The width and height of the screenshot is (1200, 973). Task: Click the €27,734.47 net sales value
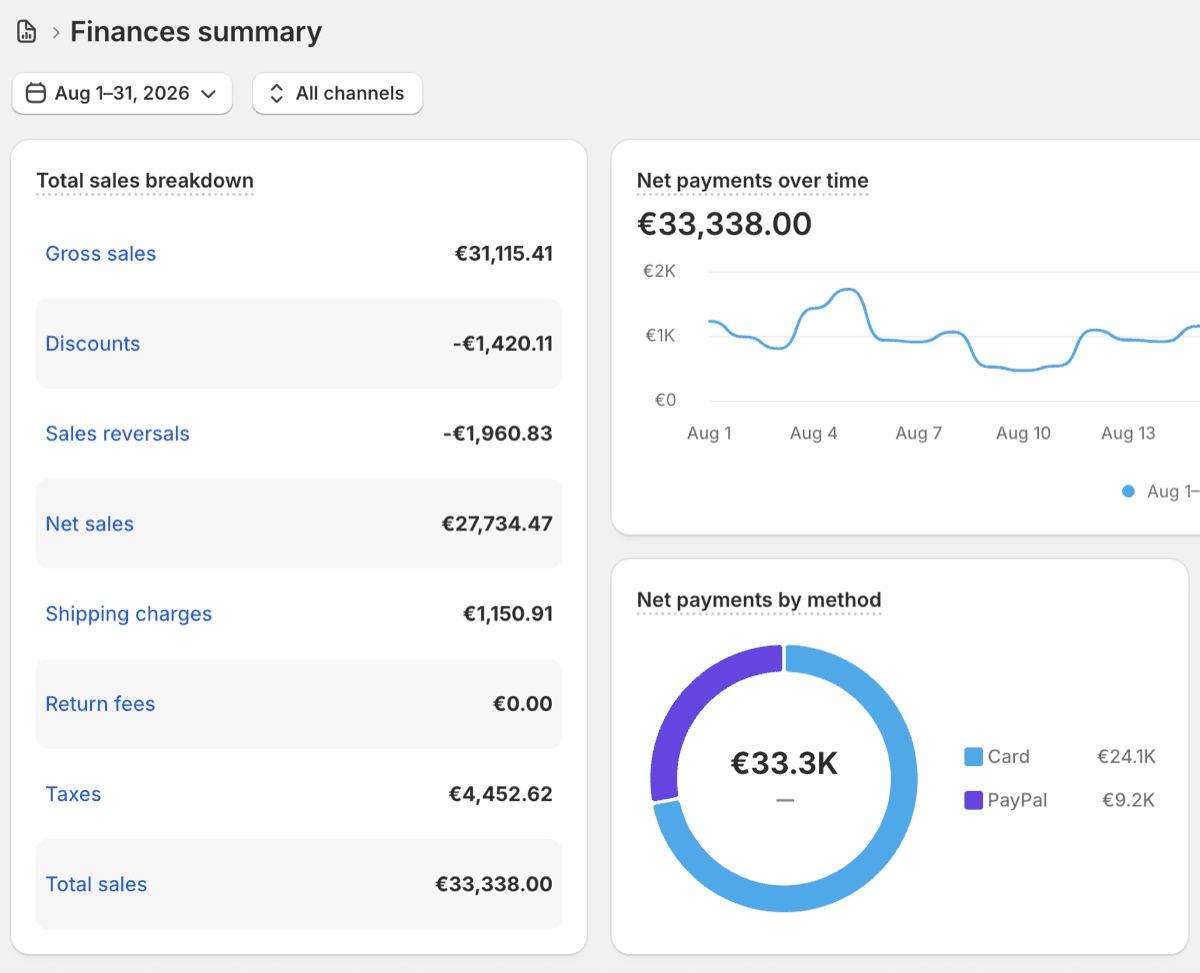click(x=497, y=524)
